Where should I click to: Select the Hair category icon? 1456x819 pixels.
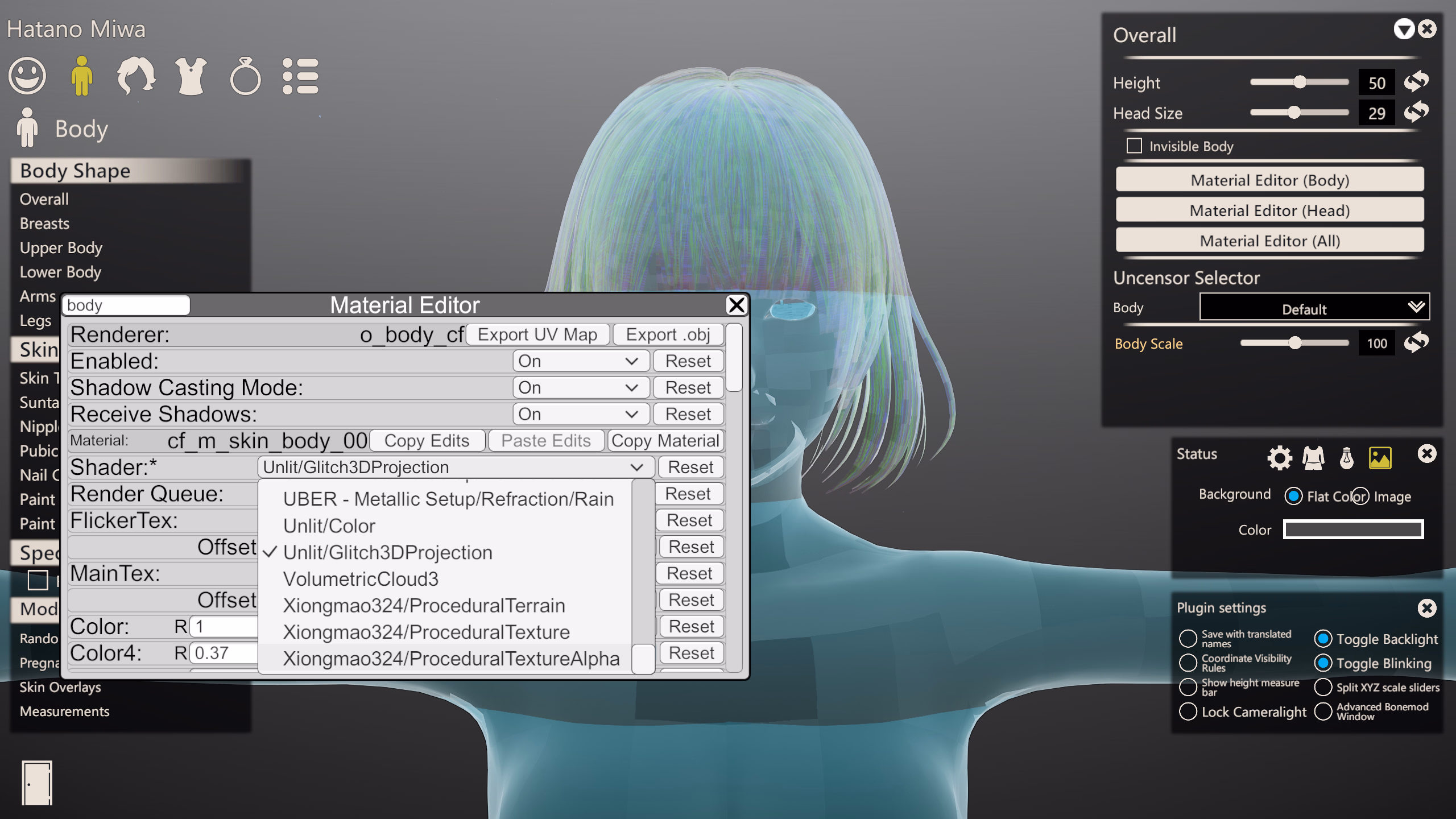point(135,76)
